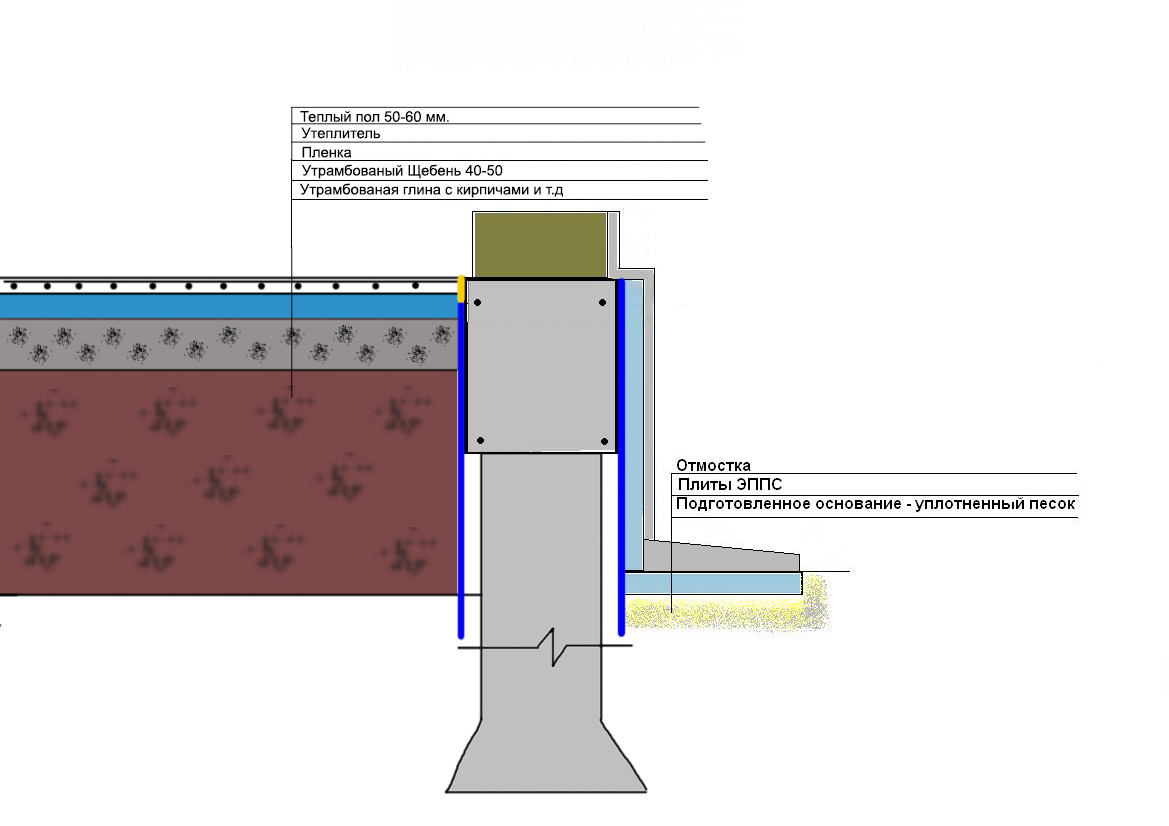Screen dimensions: 1169x826
Task: Click the olive green wall block
Action: (x=541, y=245)
